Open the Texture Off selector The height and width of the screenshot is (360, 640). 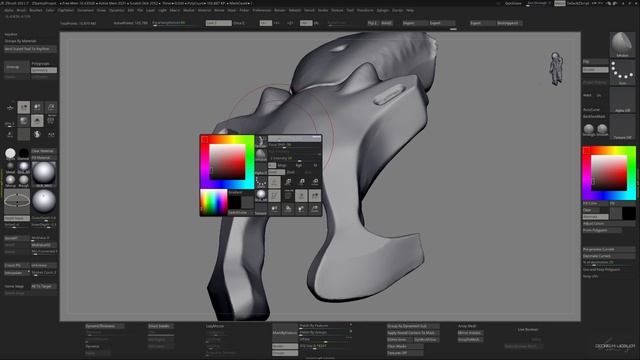tap(622, 127)
